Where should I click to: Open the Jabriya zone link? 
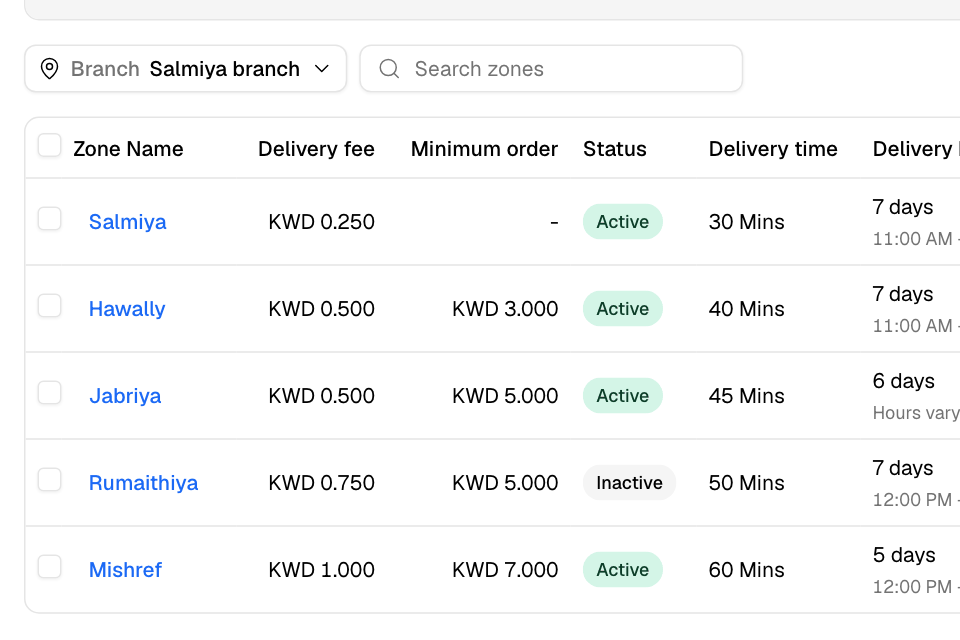click(125, 396)
